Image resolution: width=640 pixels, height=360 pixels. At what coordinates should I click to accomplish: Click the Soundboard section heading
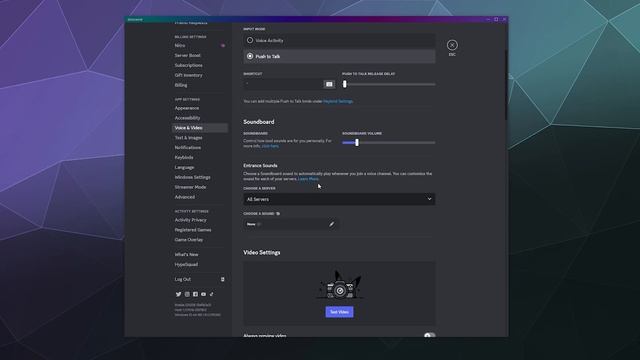click(x=259, y=122)
